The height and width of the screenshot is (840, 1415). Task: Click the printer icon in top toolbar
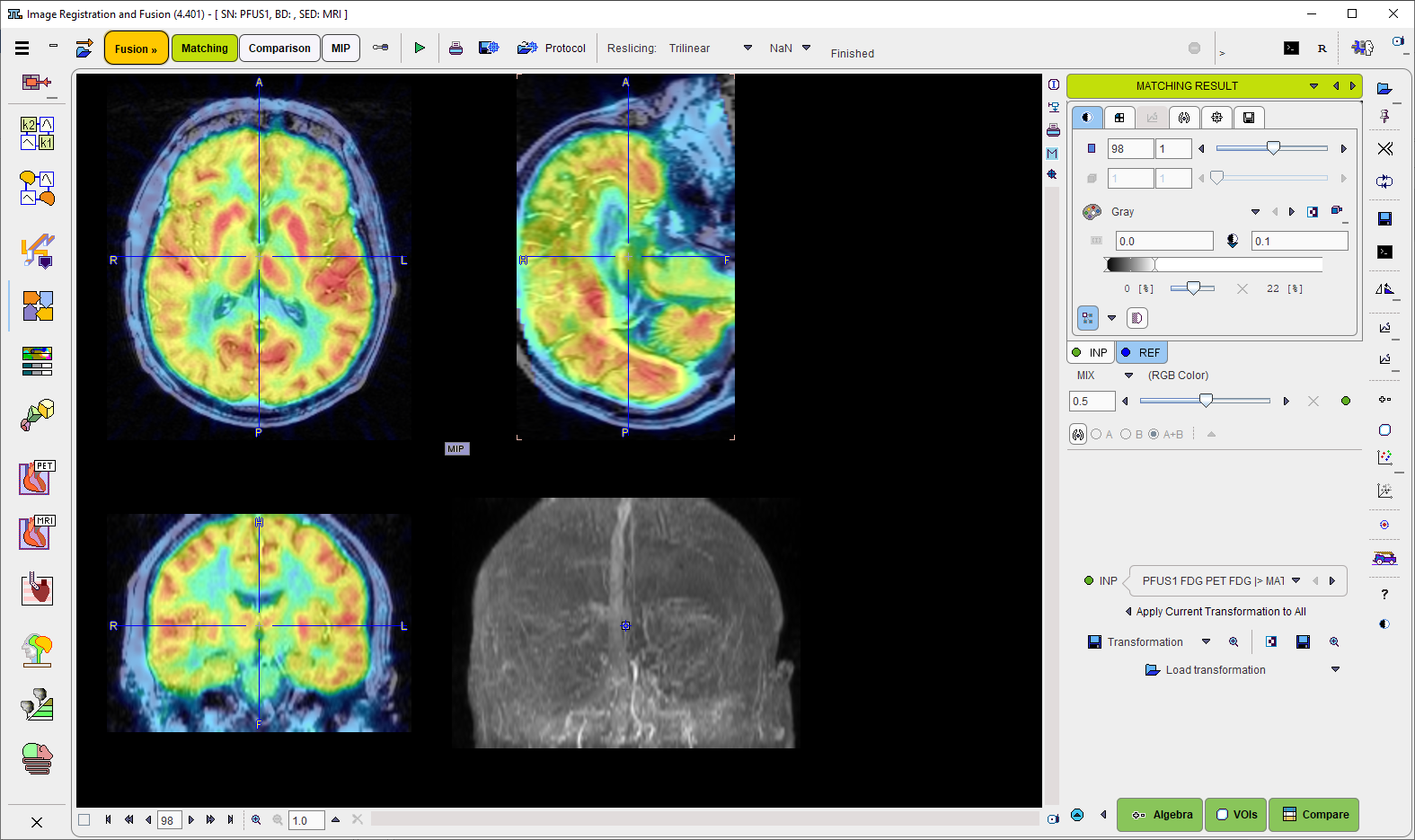click(456, 49)
